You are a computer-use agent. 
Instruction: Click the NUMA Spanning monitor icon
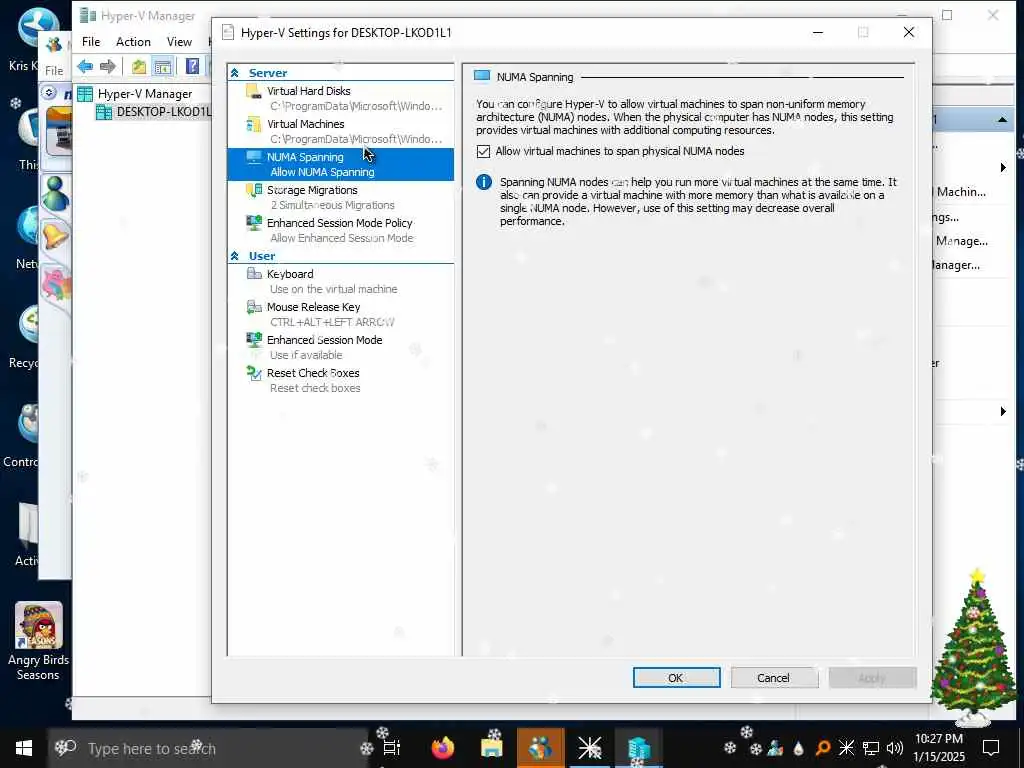click(x=253, y=157)
